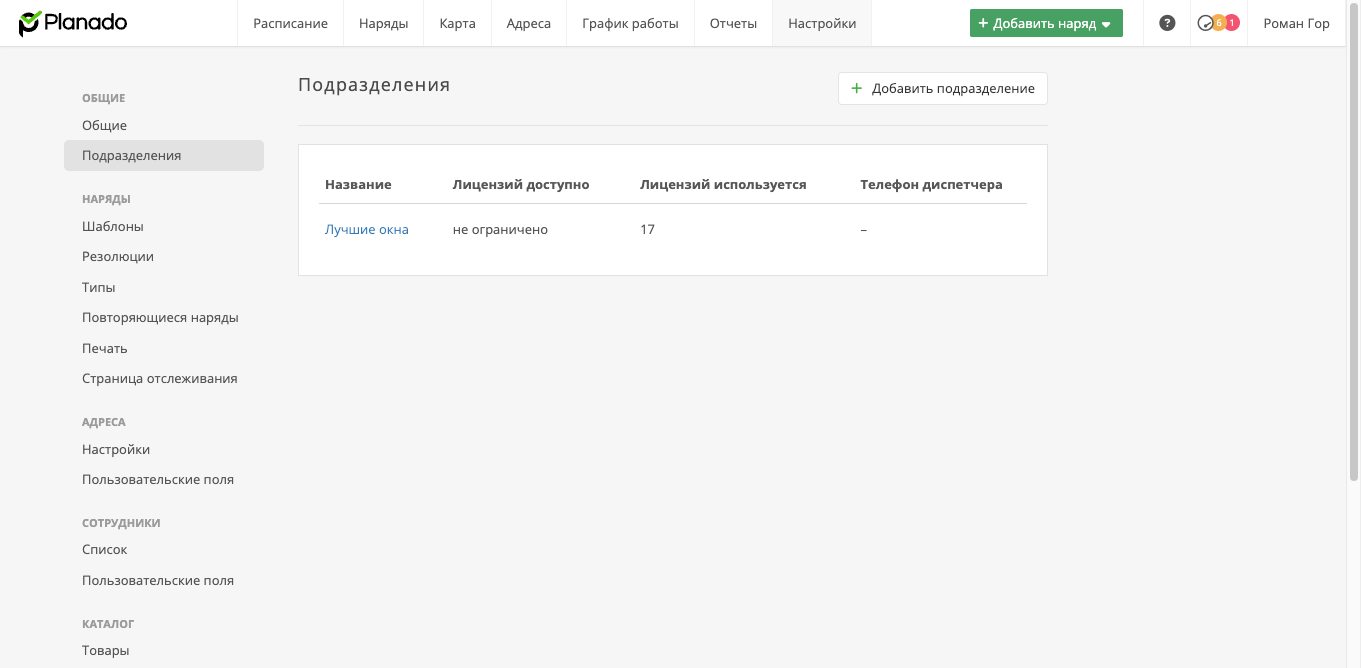Viewport: 1361px width, 668px height.
Task: Open Резолюции settings page
Action: pyautogui.click(x=118, y=256)
